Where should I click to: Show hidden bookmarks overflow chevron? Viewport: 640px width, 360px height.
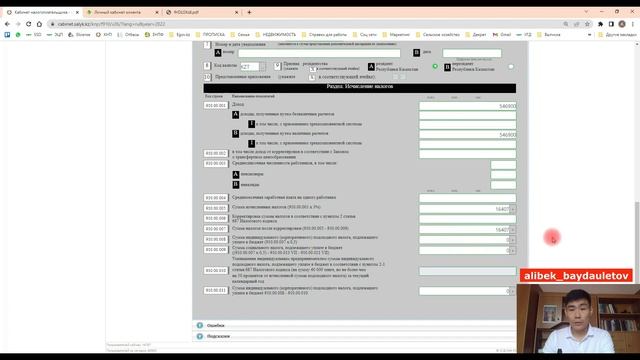589,35
